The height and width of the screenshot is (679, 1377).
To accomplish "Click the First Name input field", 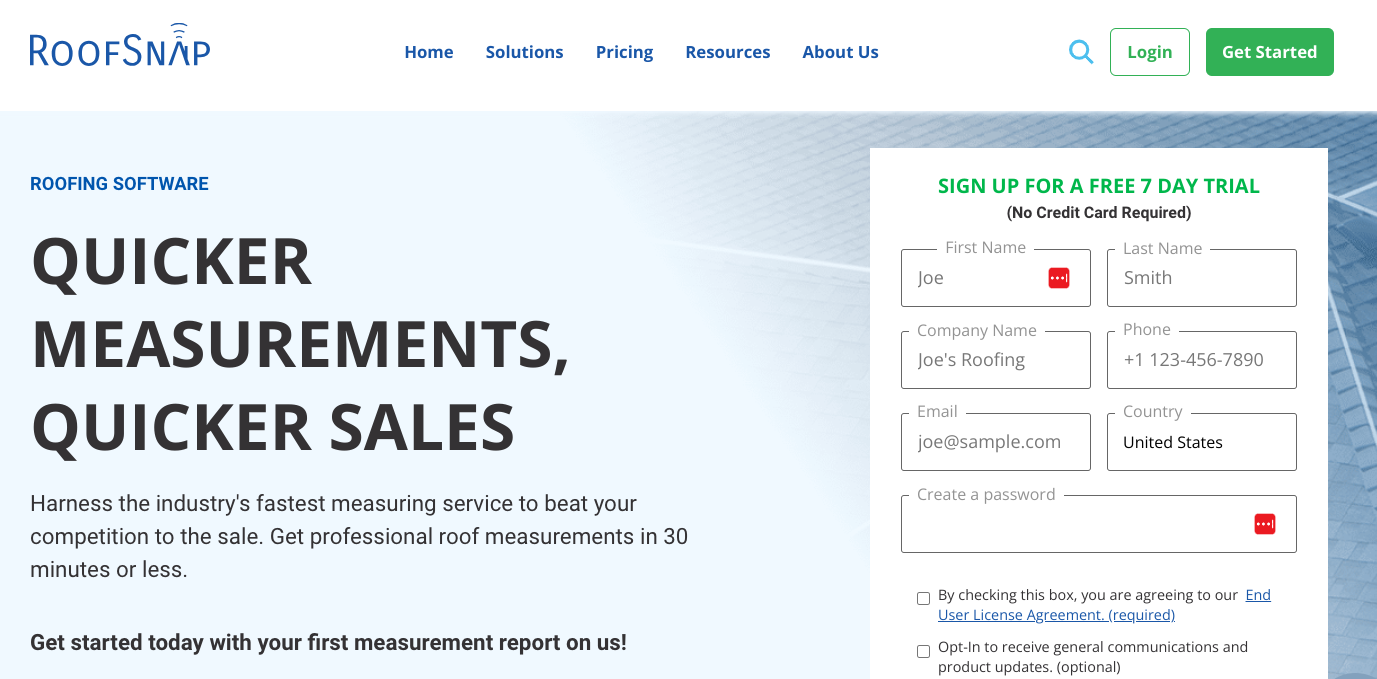I will tap(975, 277).
